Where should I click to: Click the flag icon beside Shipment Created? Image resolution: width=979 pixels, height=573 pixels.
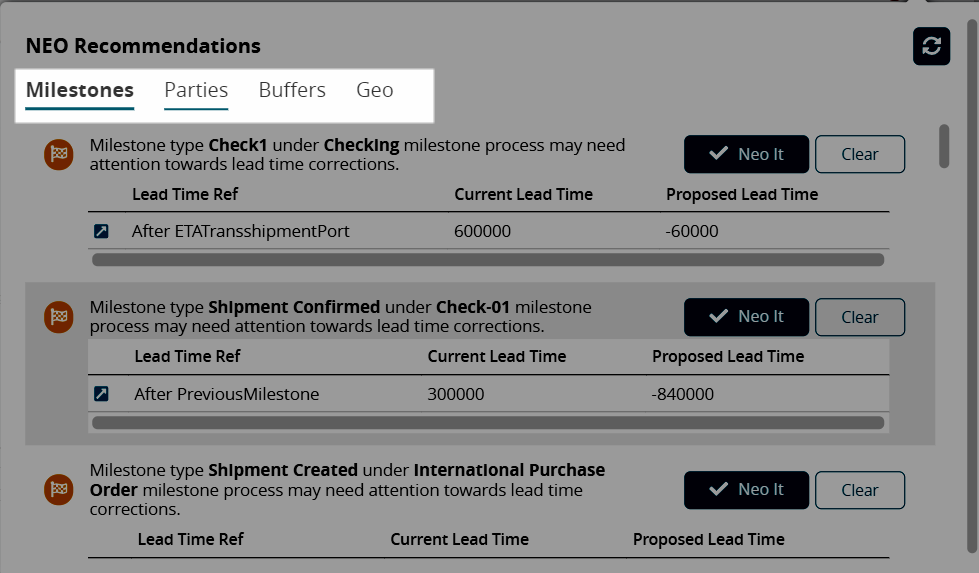[59, 489]
